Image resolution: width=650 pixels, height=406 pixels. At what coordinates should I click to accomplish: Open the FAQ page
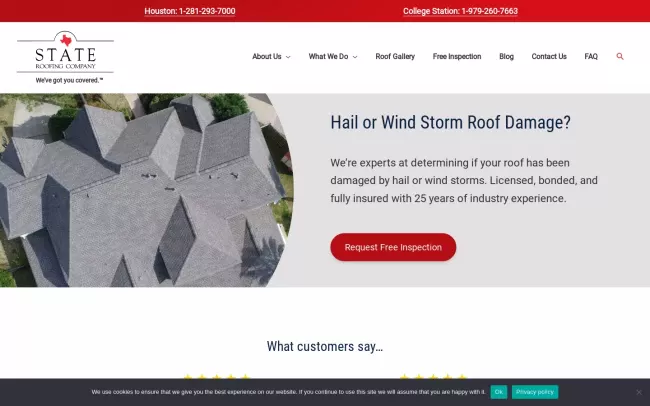pos(591,57)
